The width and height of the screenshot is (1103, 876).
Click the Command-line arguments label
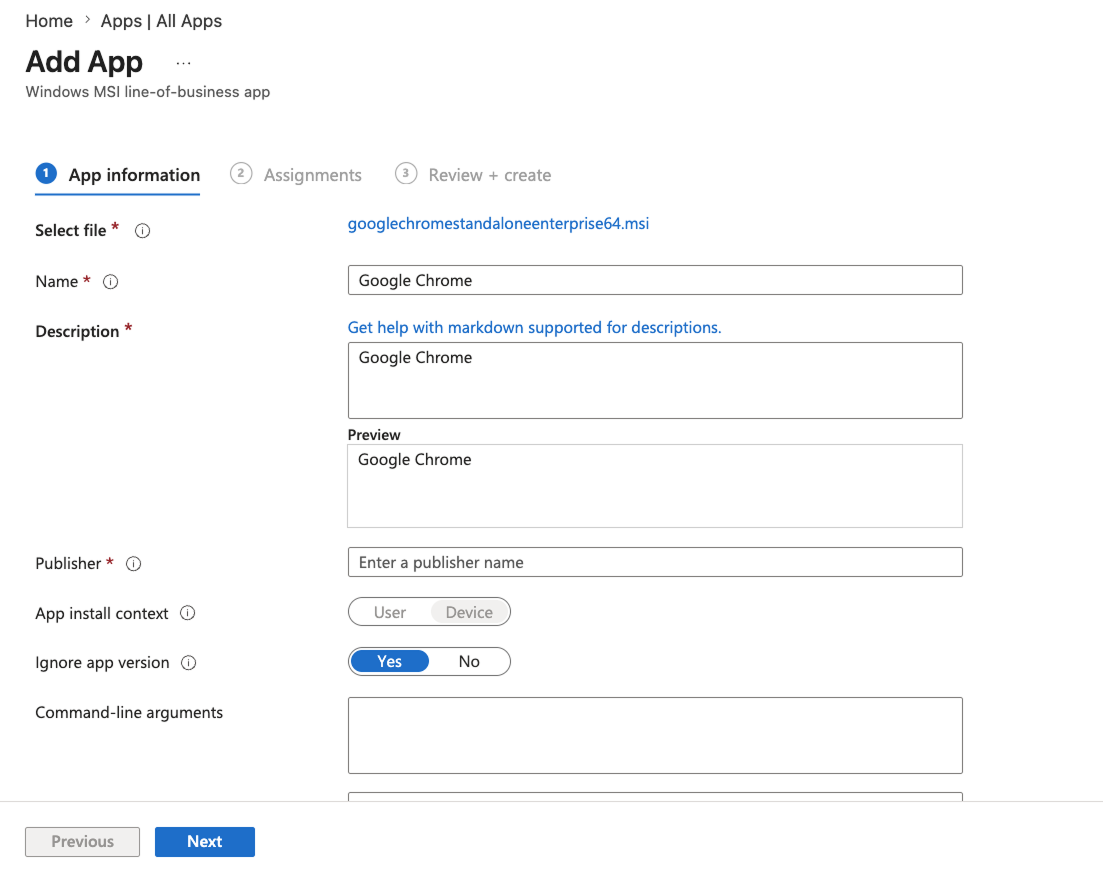[129, 713]
